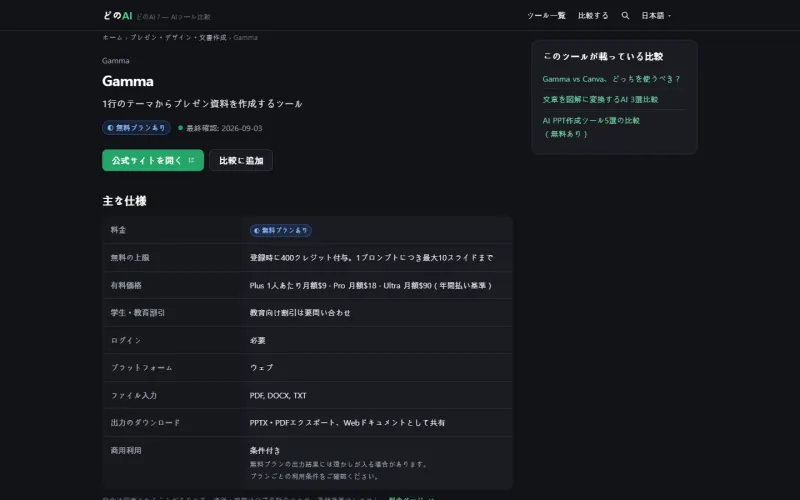This screenshot has width=800, height=500.
Task: Open 文章を図解に変換するAI 3選比較 link
Action: pos(600,99)
